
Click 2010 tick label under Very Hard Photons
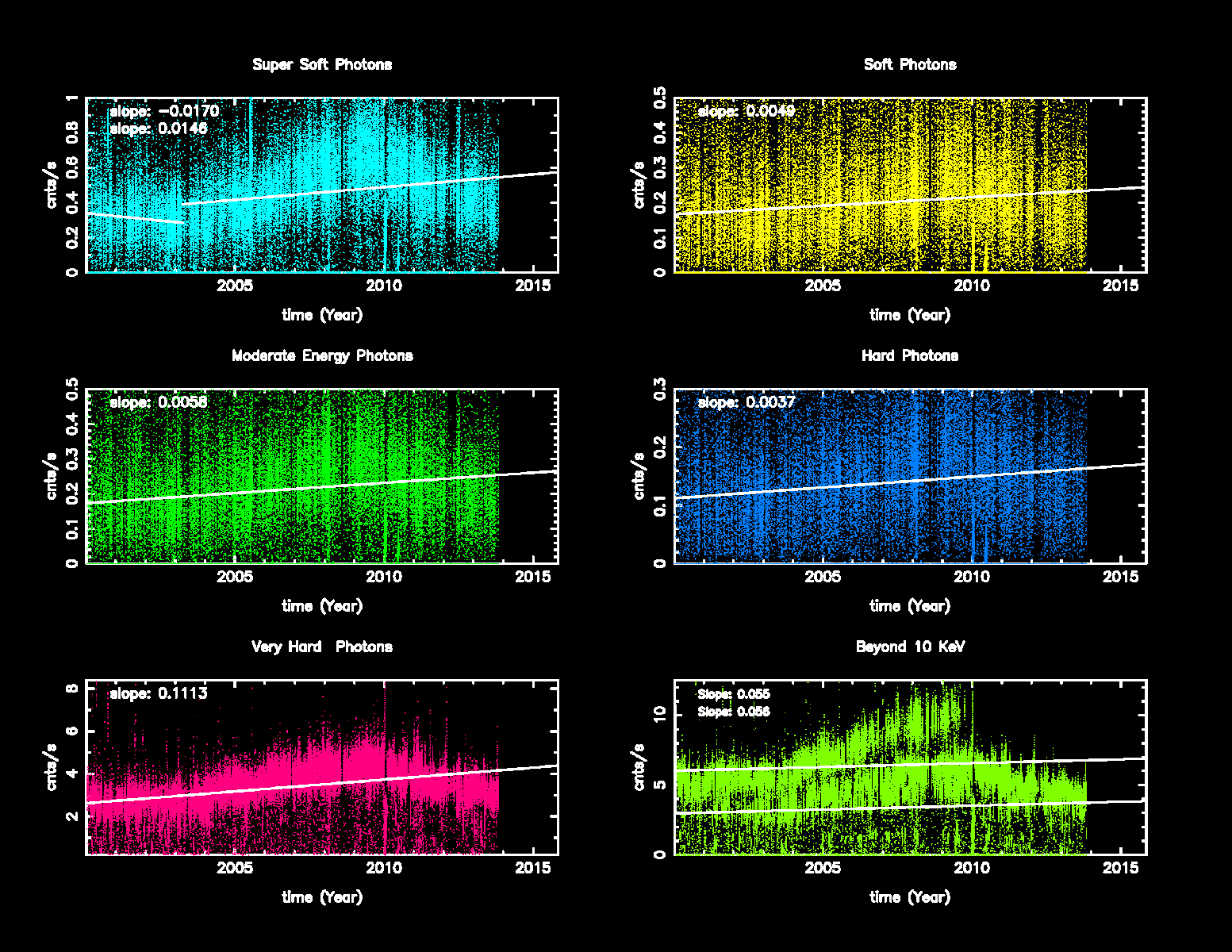[384, 868]
